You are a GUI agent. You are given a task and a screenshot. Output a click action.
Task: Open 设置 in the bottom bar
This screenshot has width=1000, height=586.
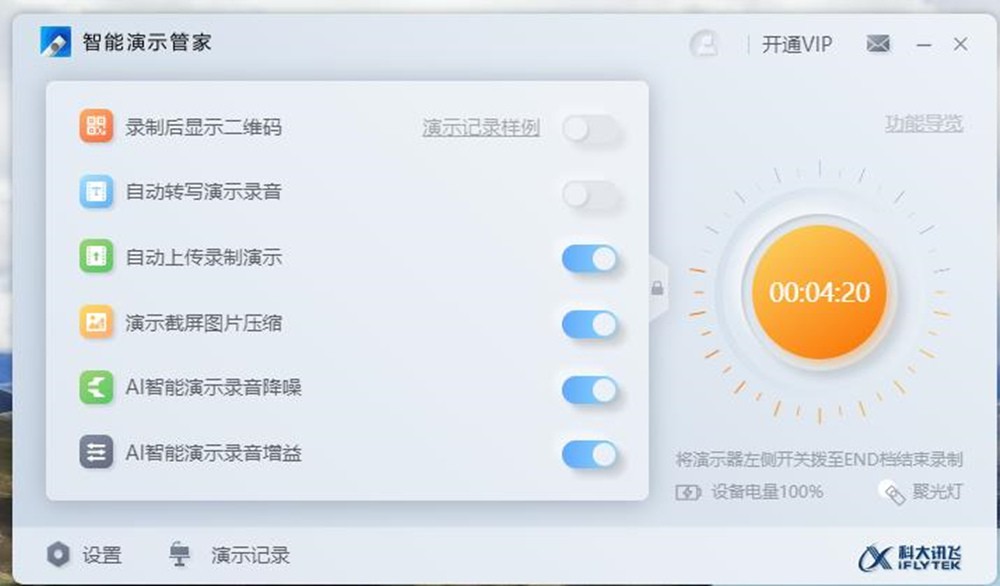pyautogui.click(x=84, y=555)
